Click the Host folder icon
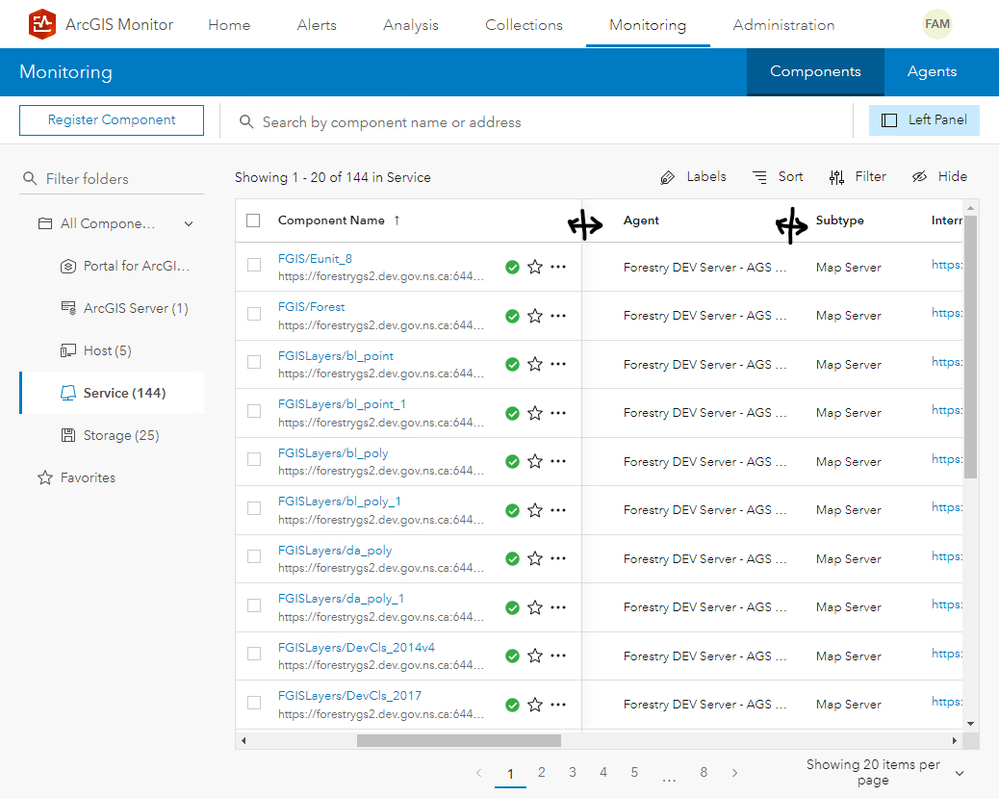The image size is (999, 799). [68, 350]
